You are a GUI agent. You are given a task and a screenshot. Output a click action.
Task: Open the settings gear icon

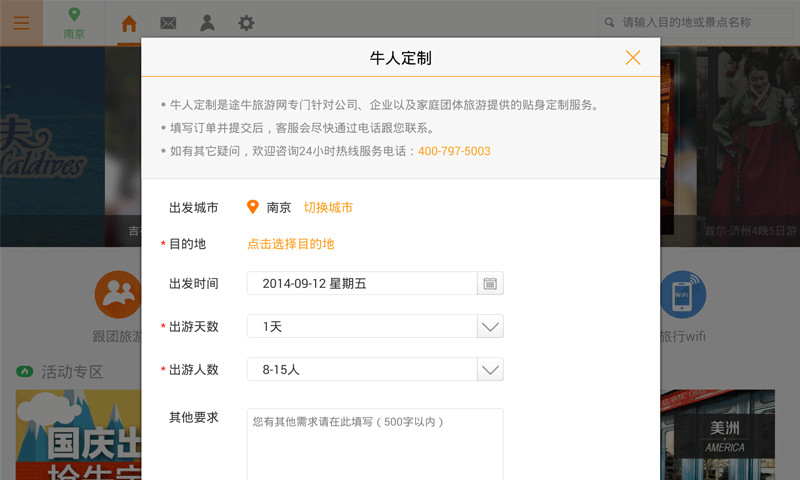click(246, 23)
